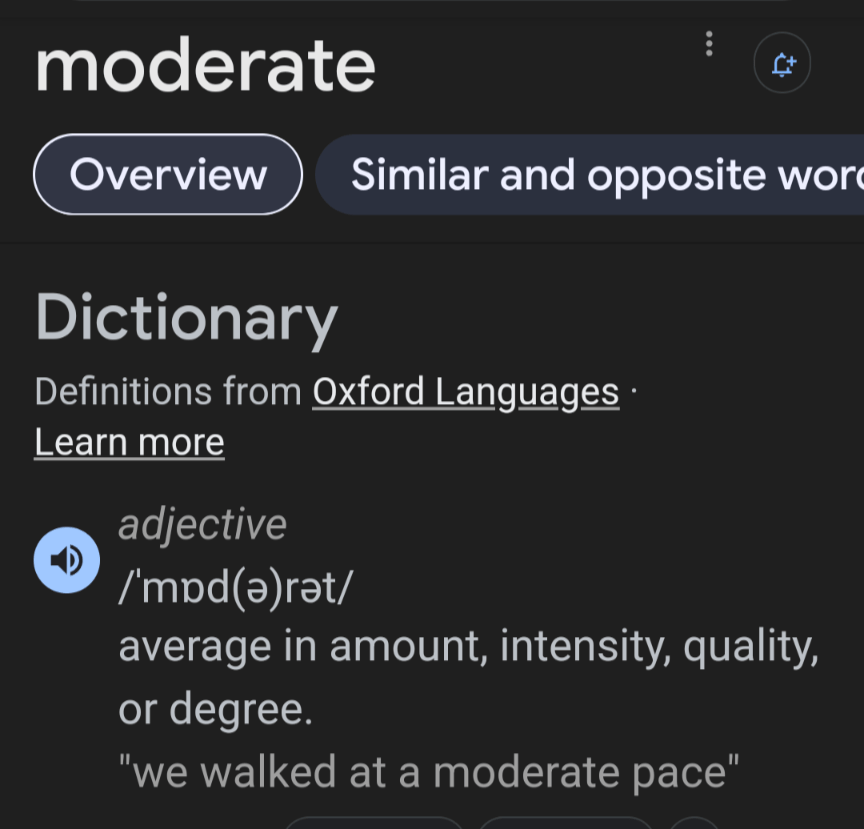Open the Oxford Languages link
Viewport: 864px width, 829px height.
[x=465, y=392]
